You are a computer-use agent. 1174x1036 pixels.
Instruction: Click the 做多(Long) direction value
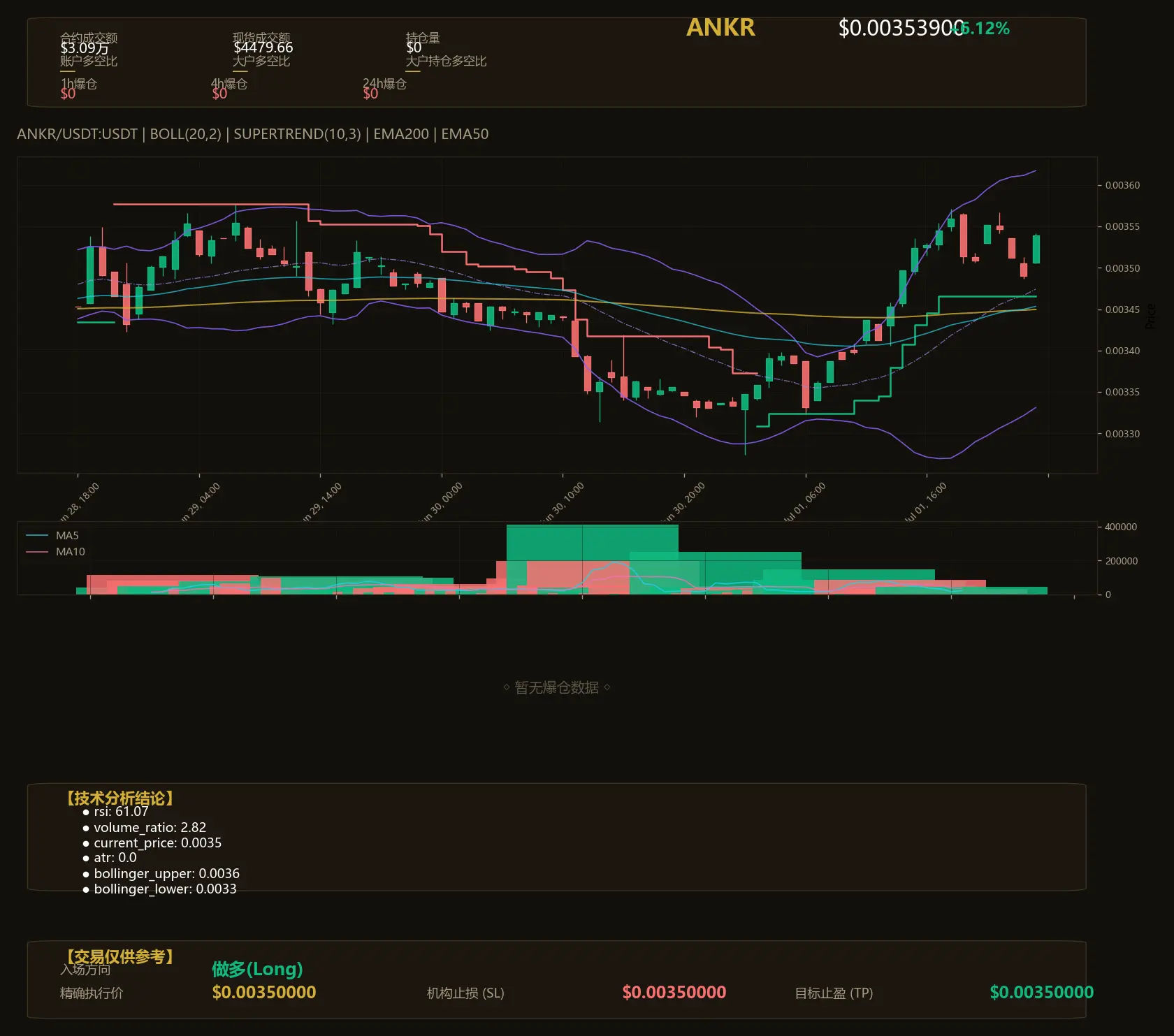tap(257, 969)
